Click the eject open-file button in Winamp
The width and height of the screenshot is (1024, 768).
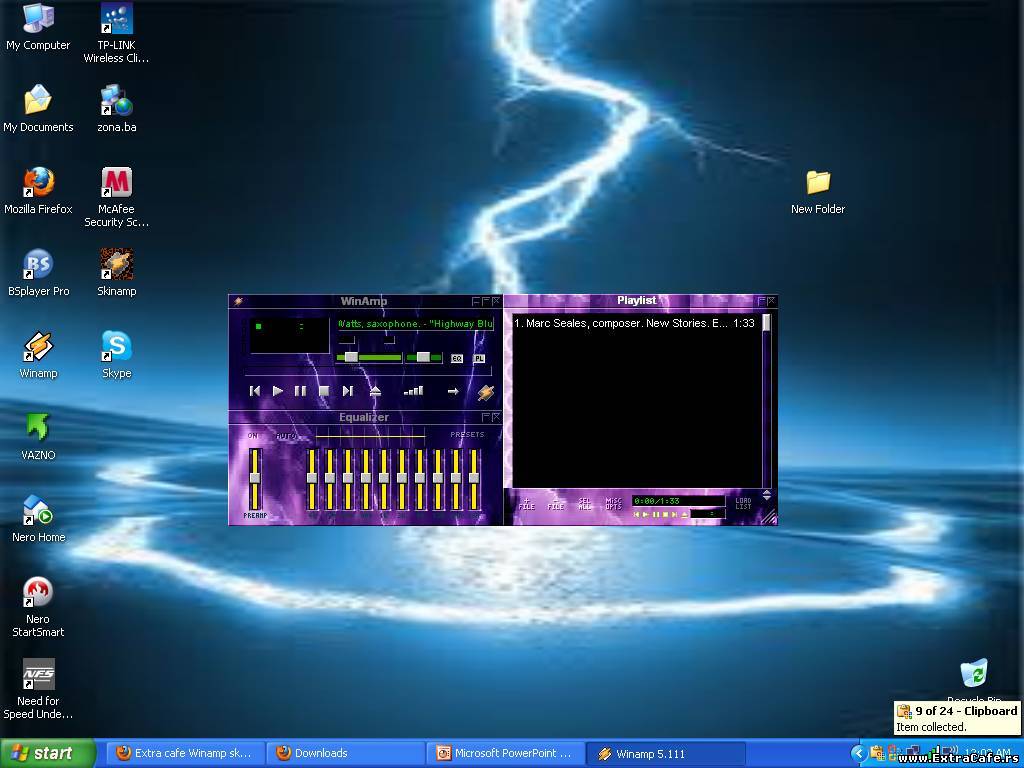[x=375, y=391]
